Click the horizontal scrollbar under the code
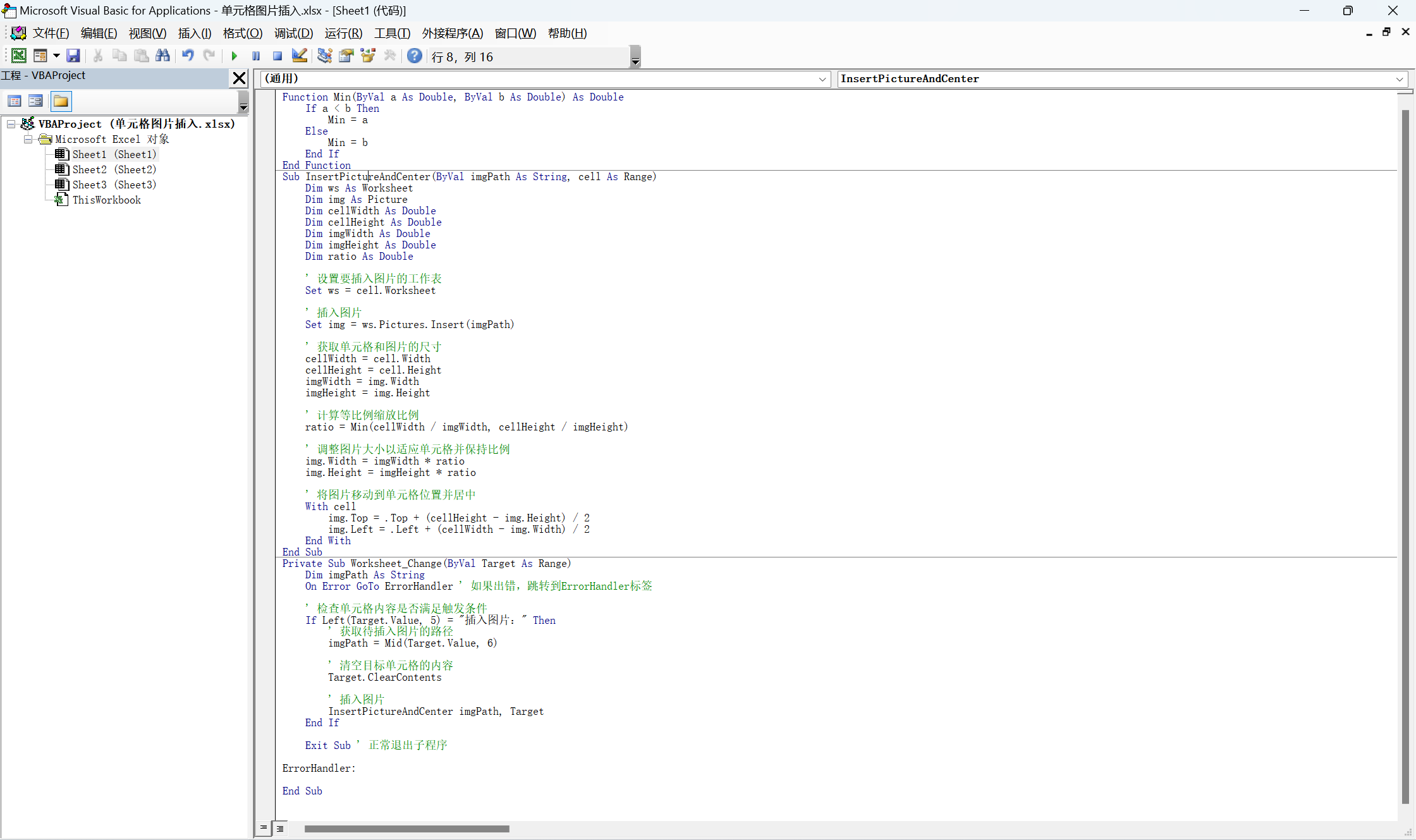Viewport: 1416px width, 840px height. [x=406, y=829]
